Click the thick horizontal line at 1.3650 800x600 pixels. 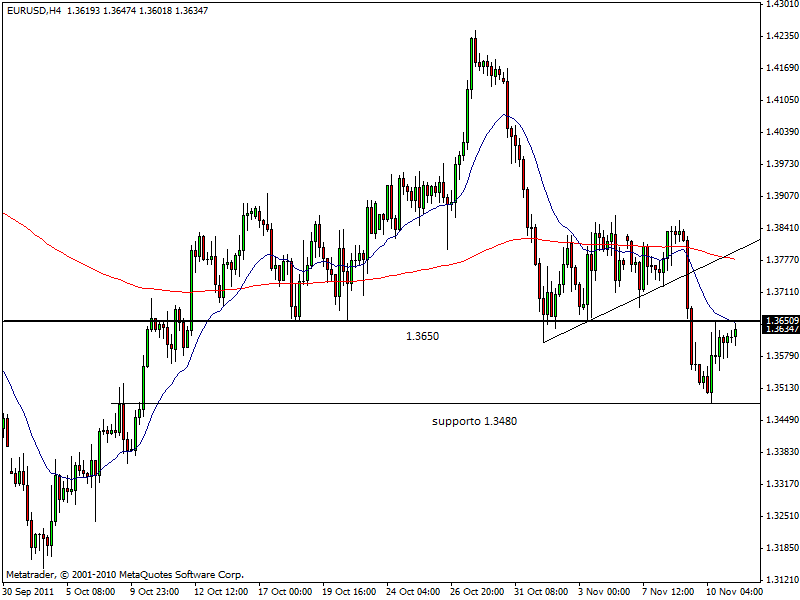pos(300,321)
